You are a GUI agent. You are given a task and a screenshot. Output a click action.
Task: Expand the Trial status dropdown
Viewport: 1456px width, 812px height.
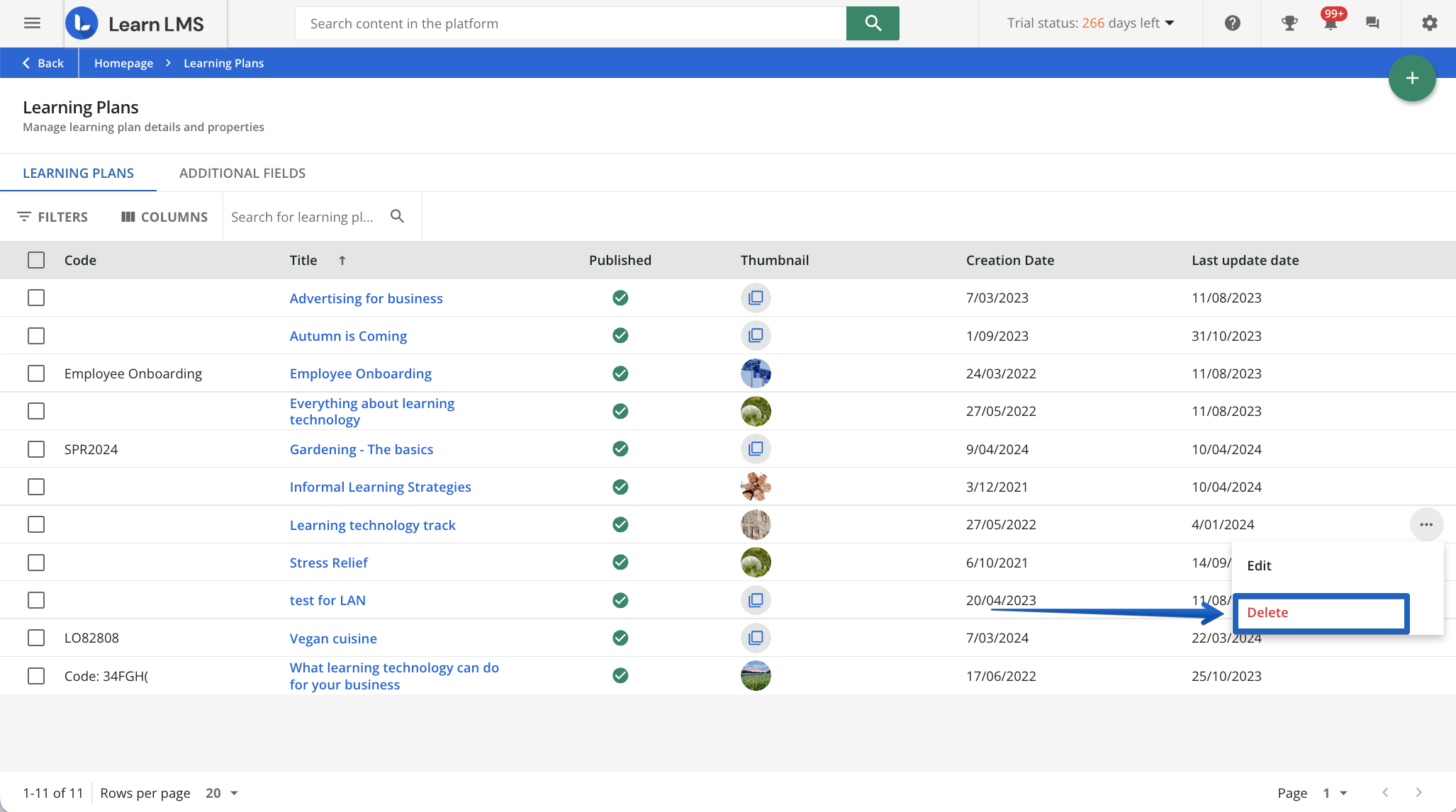pos(1091,23)
